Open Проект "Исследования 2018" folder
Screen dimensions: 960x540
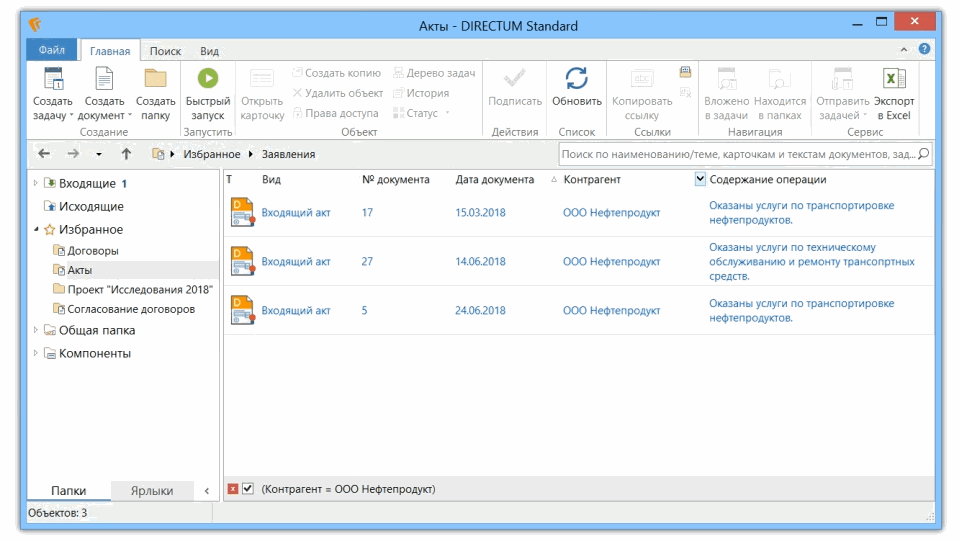coord(140,290)
